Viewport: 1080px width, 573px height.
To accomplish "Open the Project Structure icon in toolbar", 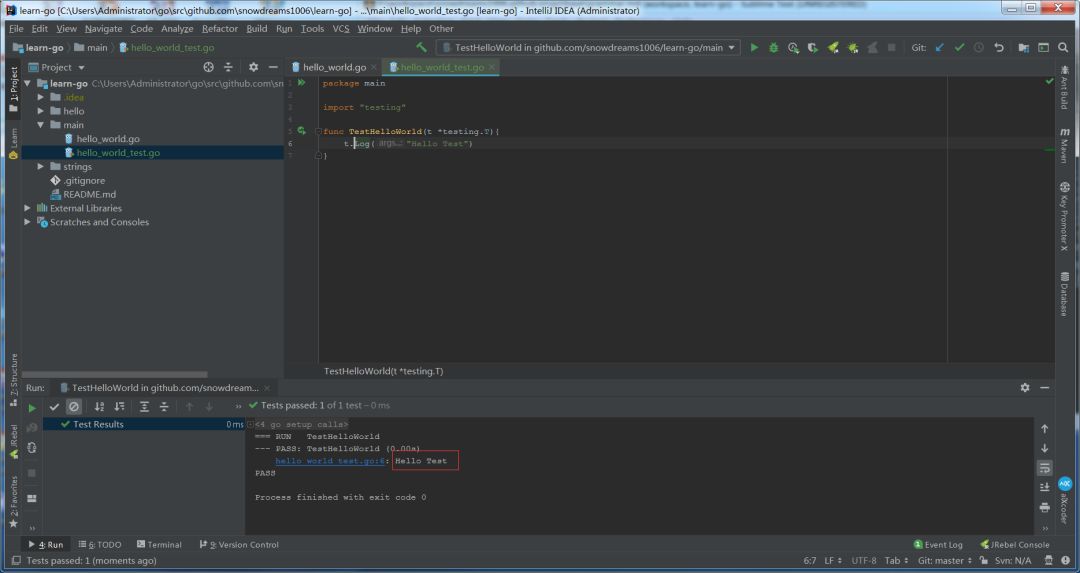I will point(1024,48).
